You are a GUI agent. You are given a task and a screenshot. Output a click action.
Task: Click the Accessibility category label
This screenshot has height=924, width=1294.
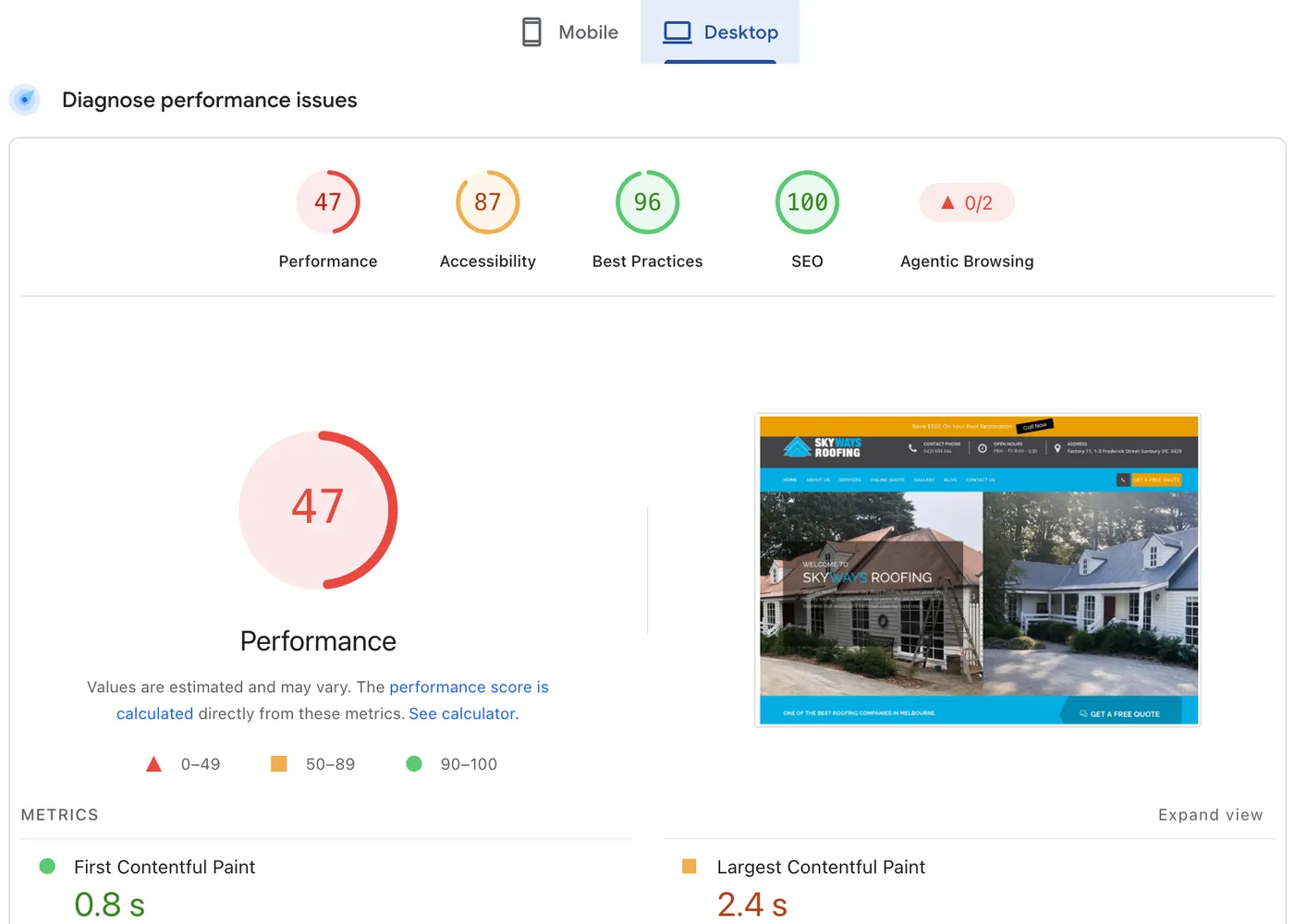[488, 261]
